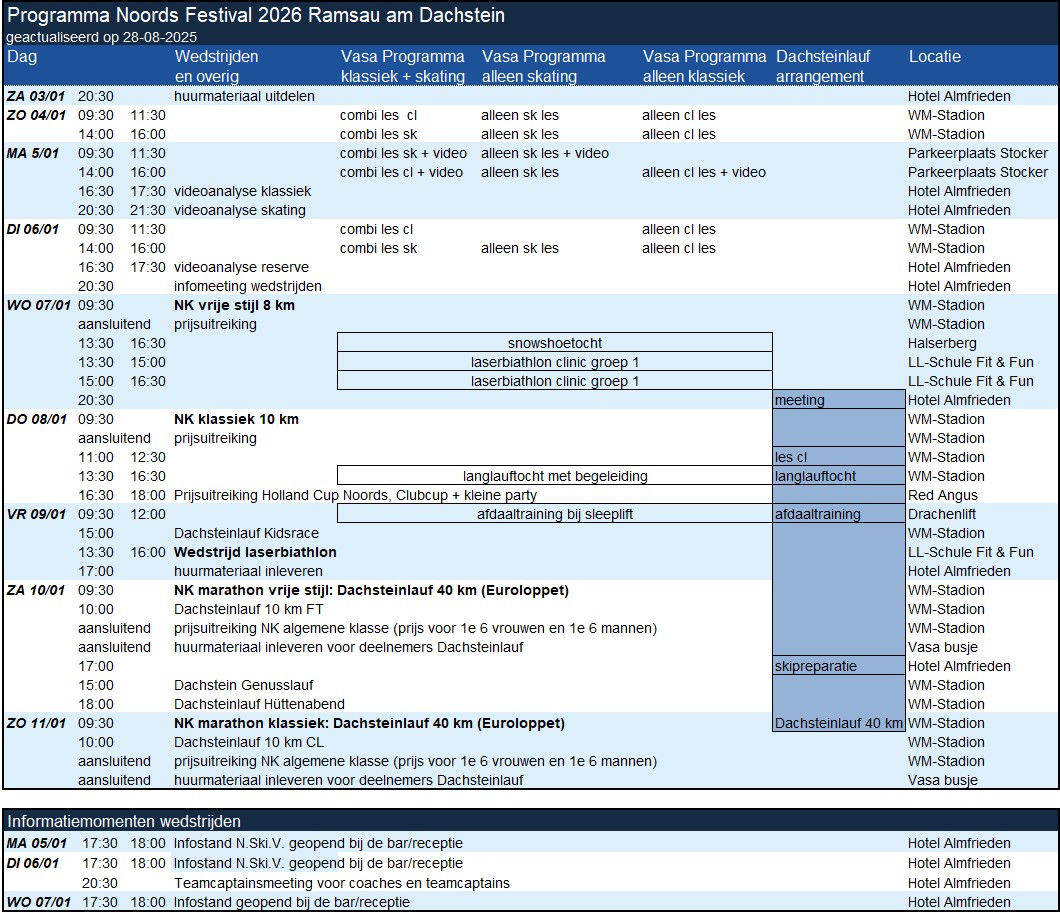Click 'huurmateriaal inleveren' cell on Friday
Image resolution: width=1060 pixels, height=913 pixels.
(x=248, y=571)
